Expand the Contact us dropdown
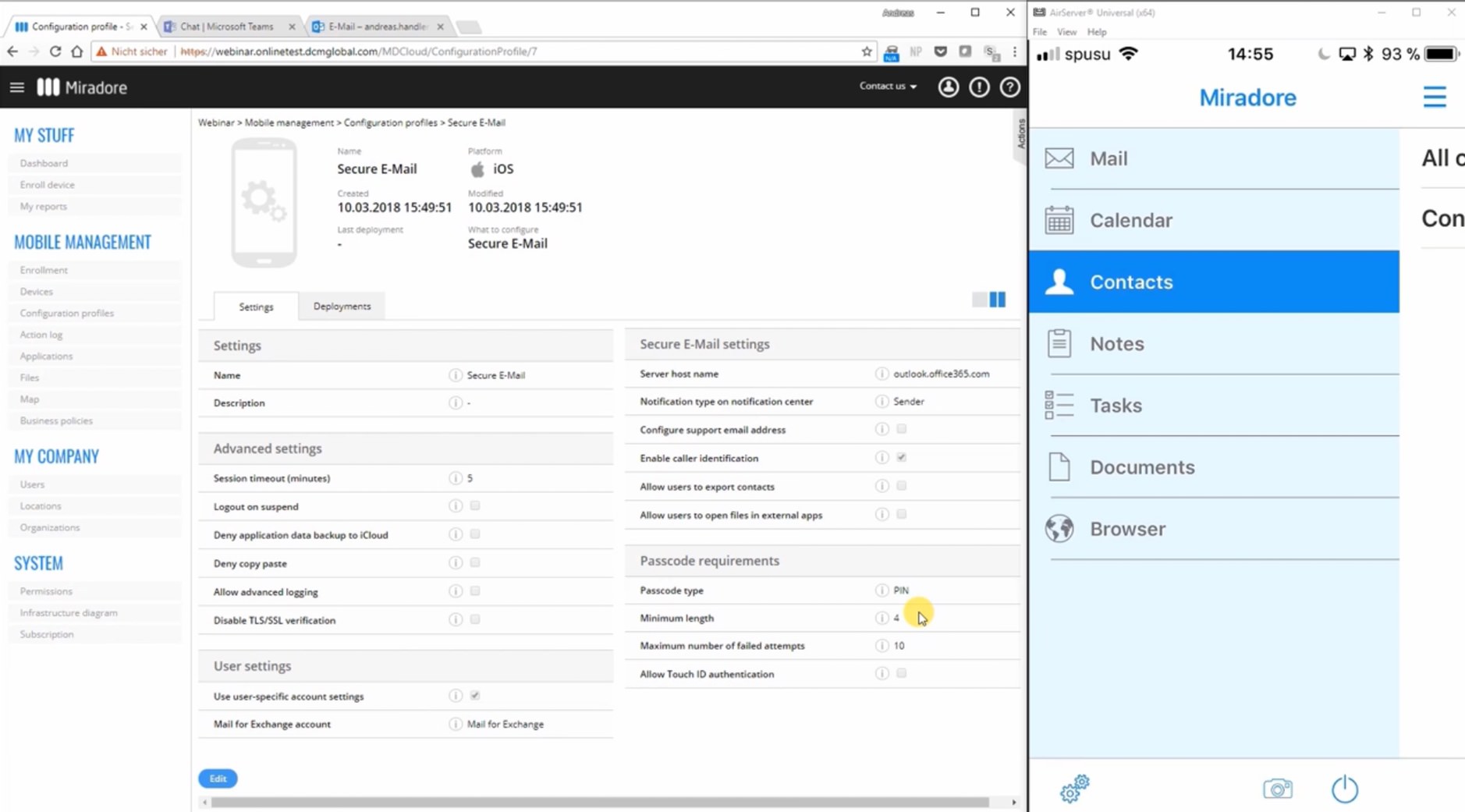Screen dimensions: 1465x812 [888, 87]
